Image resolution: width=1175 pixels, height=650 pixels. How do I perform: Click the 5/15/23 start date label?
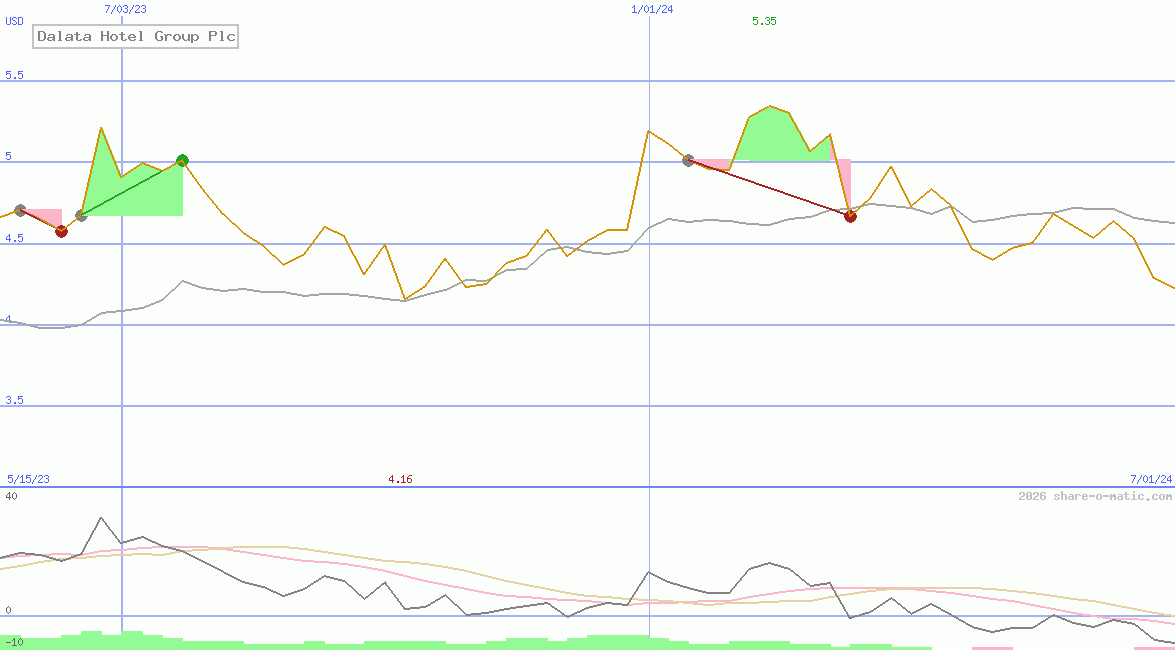28,479
